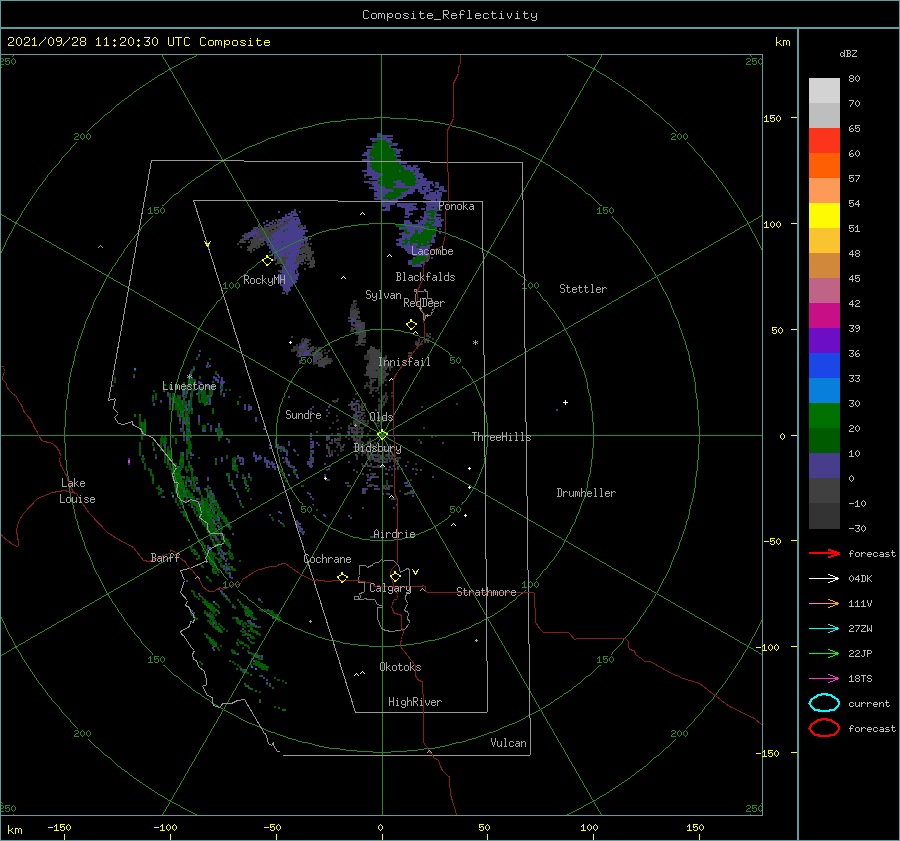The height and width of the screenshot is (841, 900).
Task: Click the RedDeer city label
Action: (x=424, y=303)
